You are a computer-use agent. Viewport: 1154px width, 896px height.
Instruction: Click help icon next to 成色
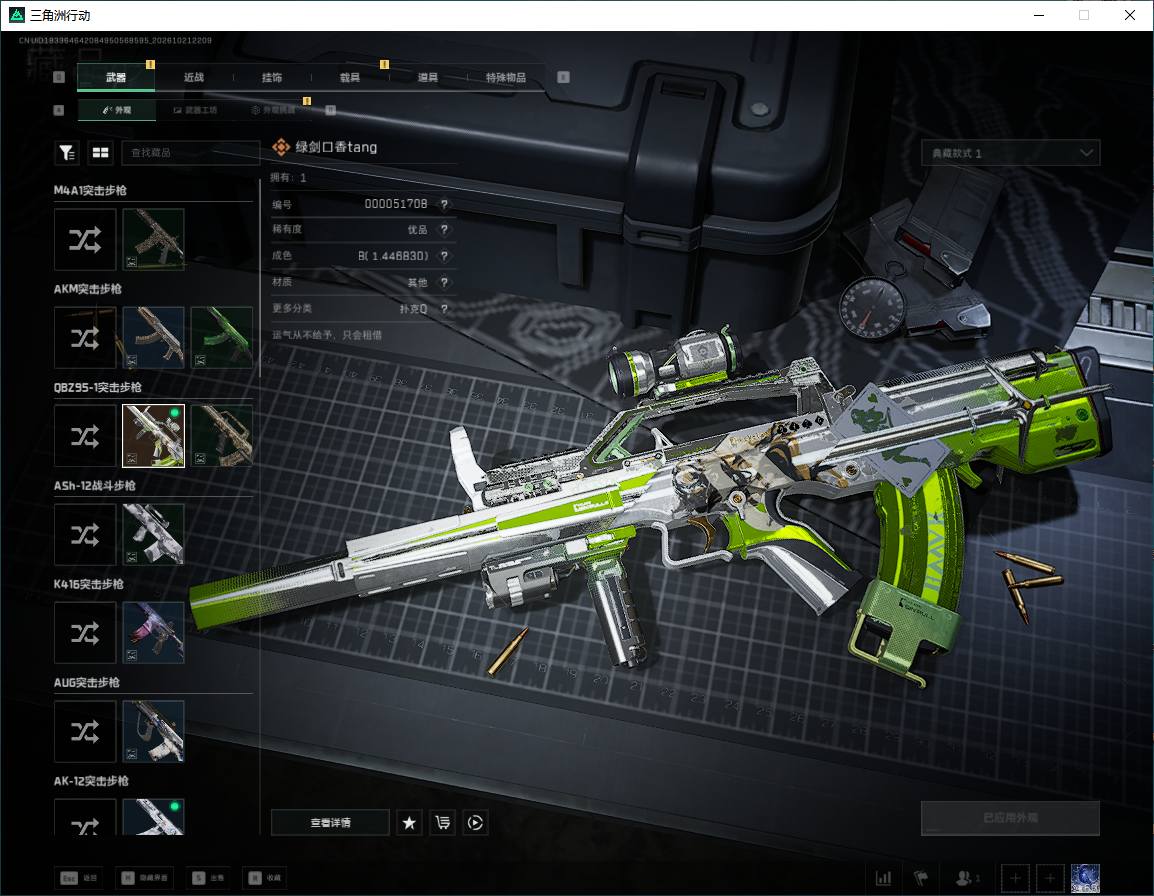[x=444, y=256]
